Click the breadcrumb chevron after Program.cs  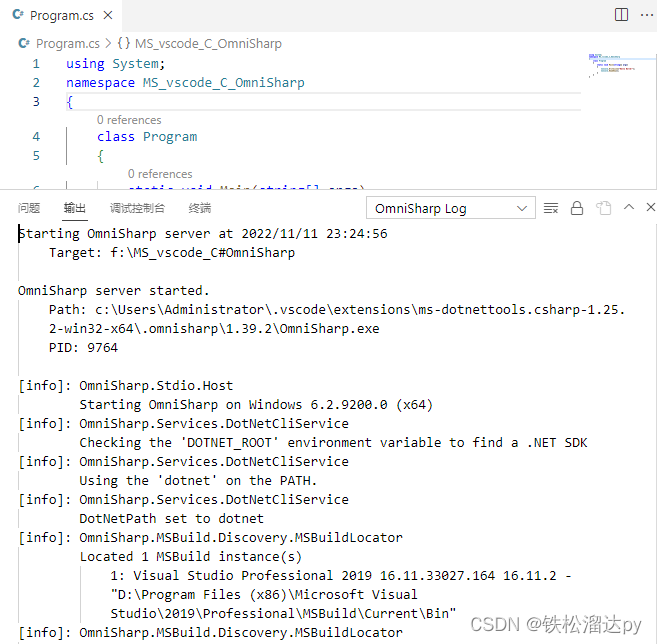click(x=108, y=43)
